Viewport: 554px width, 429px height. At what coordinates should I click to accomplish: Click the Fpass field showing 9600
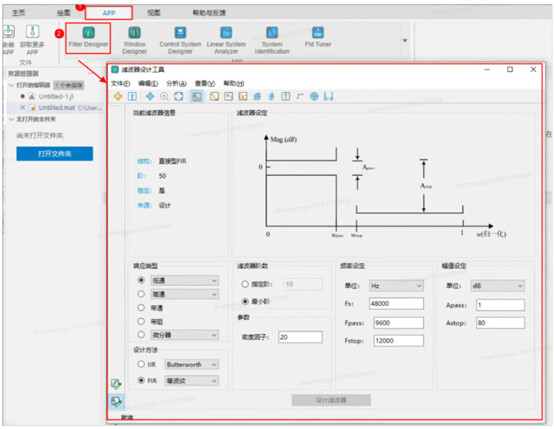pyautogui.click(x=399, y=323)
